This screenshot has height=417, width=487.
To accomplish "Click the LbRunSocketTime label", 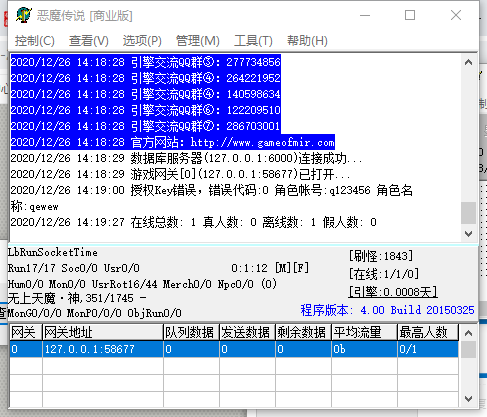I will (53, 252).
